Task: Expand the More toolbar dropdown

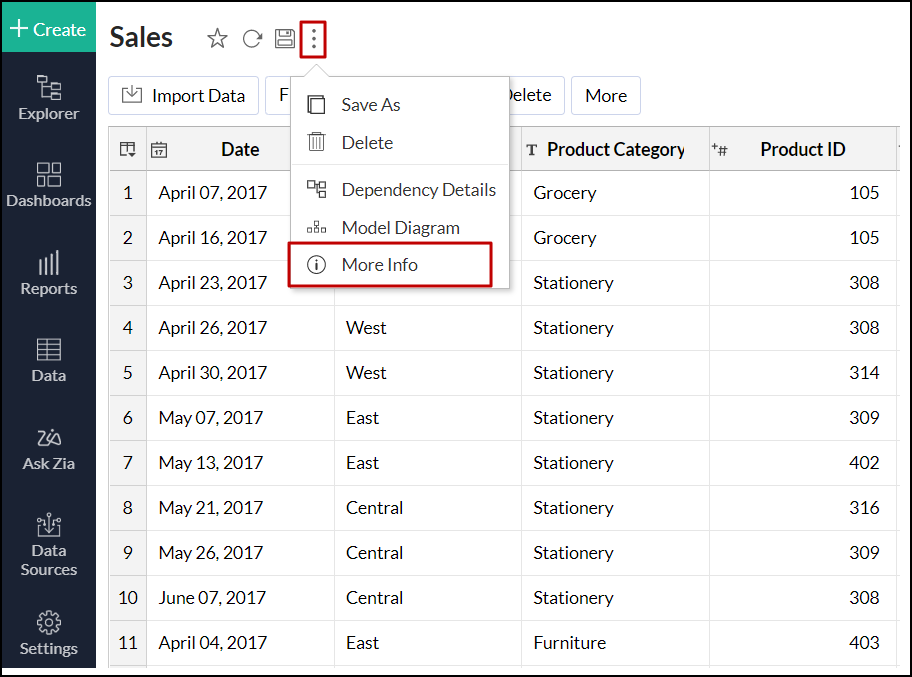Action: coord(606,96)
